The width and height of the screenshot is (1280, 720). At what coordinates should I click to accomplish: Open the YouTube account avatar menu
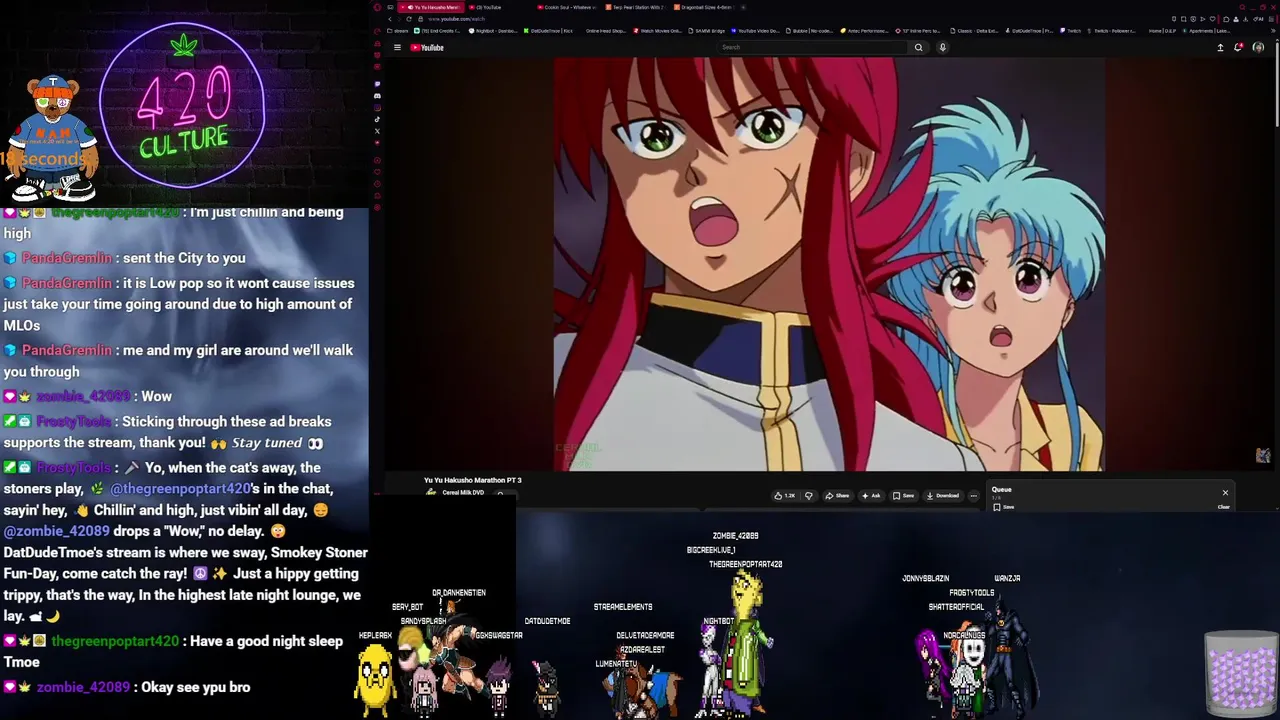(x=1258, y=47)
